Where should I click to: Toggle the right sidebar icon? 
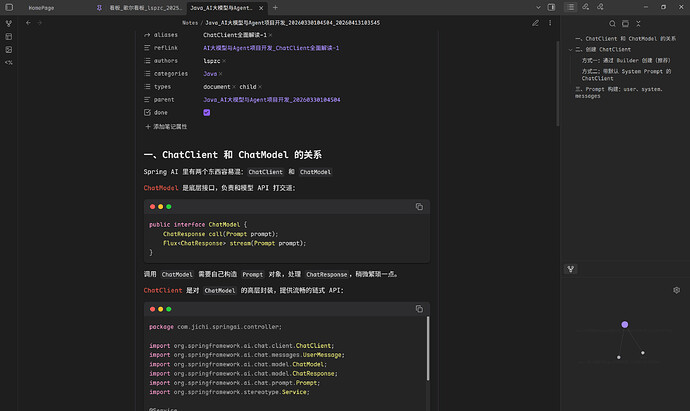pyautogui.click(x=551, y=7)
